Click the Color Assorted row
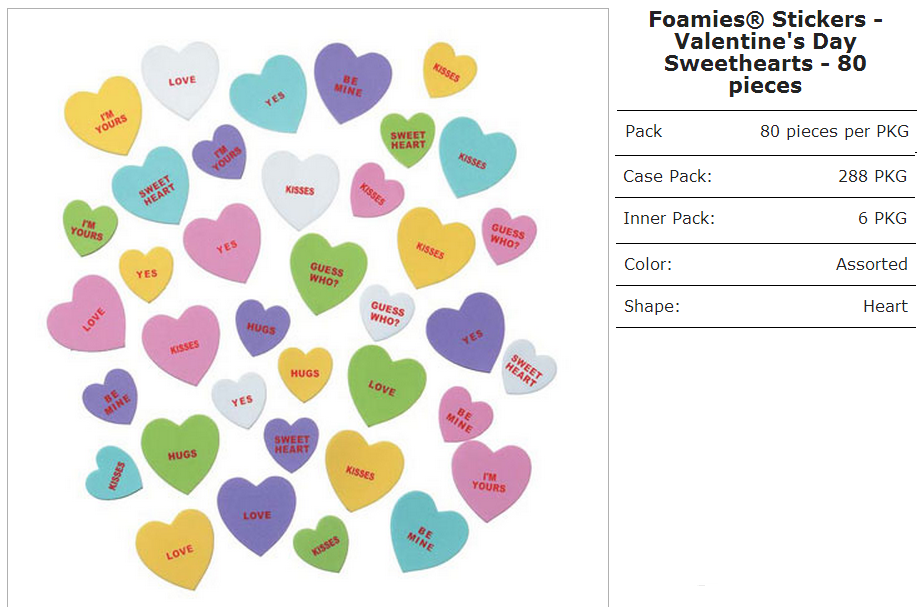Screen dimensions: 919x607 point(765,264)
